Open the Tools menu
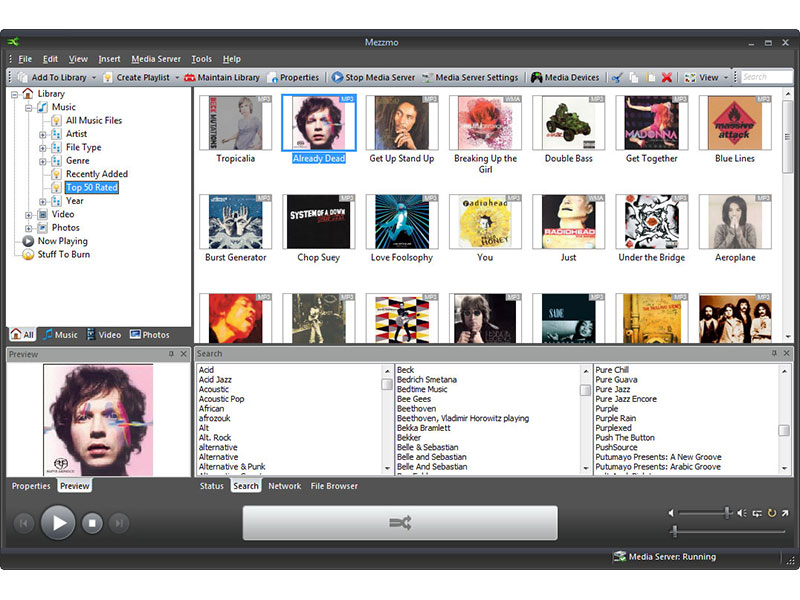The height and width of the screenshot is (600, 800). [202, 59]
